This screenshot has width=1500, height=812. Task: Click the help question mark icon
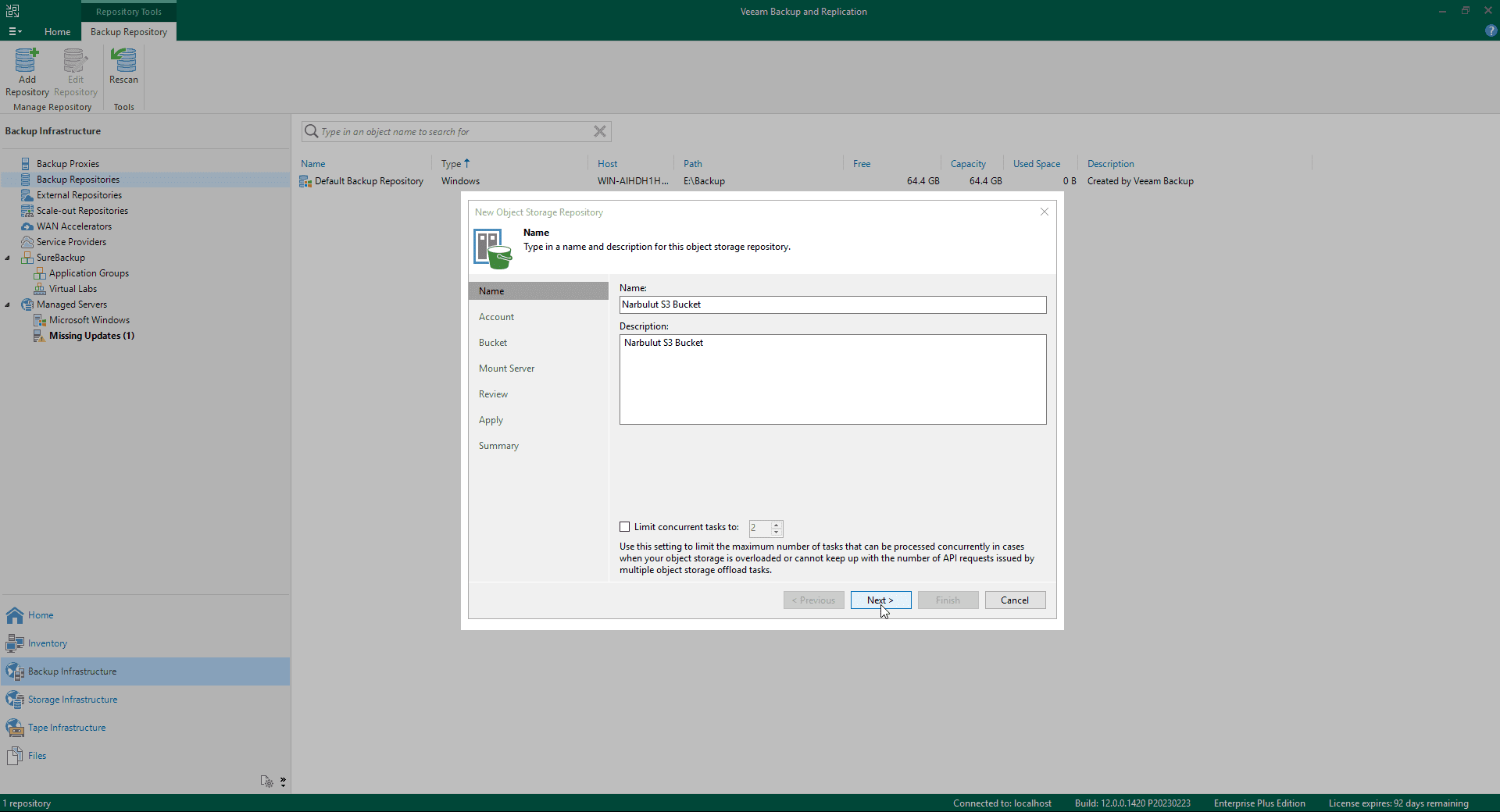point(1491,31)
